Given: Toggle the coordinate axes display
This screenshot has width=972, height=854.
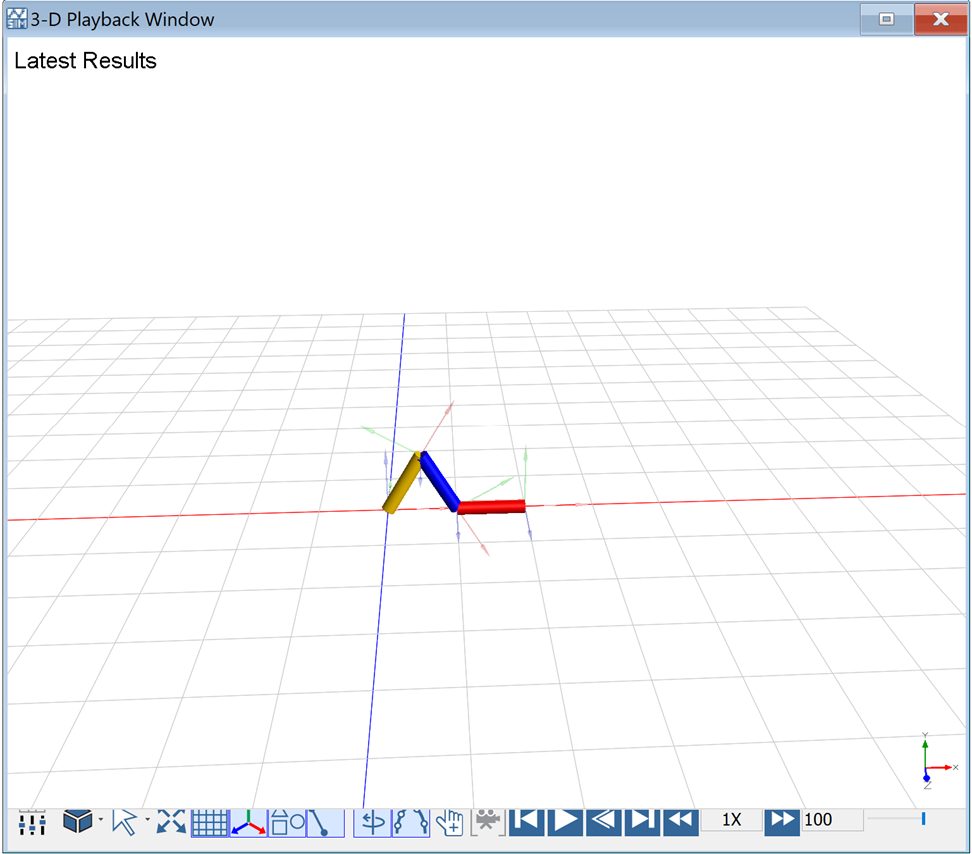Looking at the screenshot, I should tap(249, 823).
